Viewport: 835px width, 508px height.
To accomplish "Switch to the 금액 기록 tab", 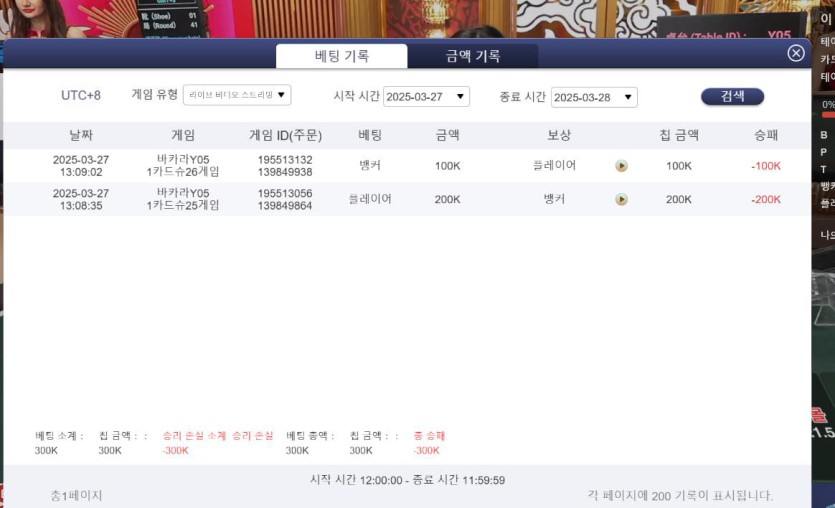I will pos(473,56).
